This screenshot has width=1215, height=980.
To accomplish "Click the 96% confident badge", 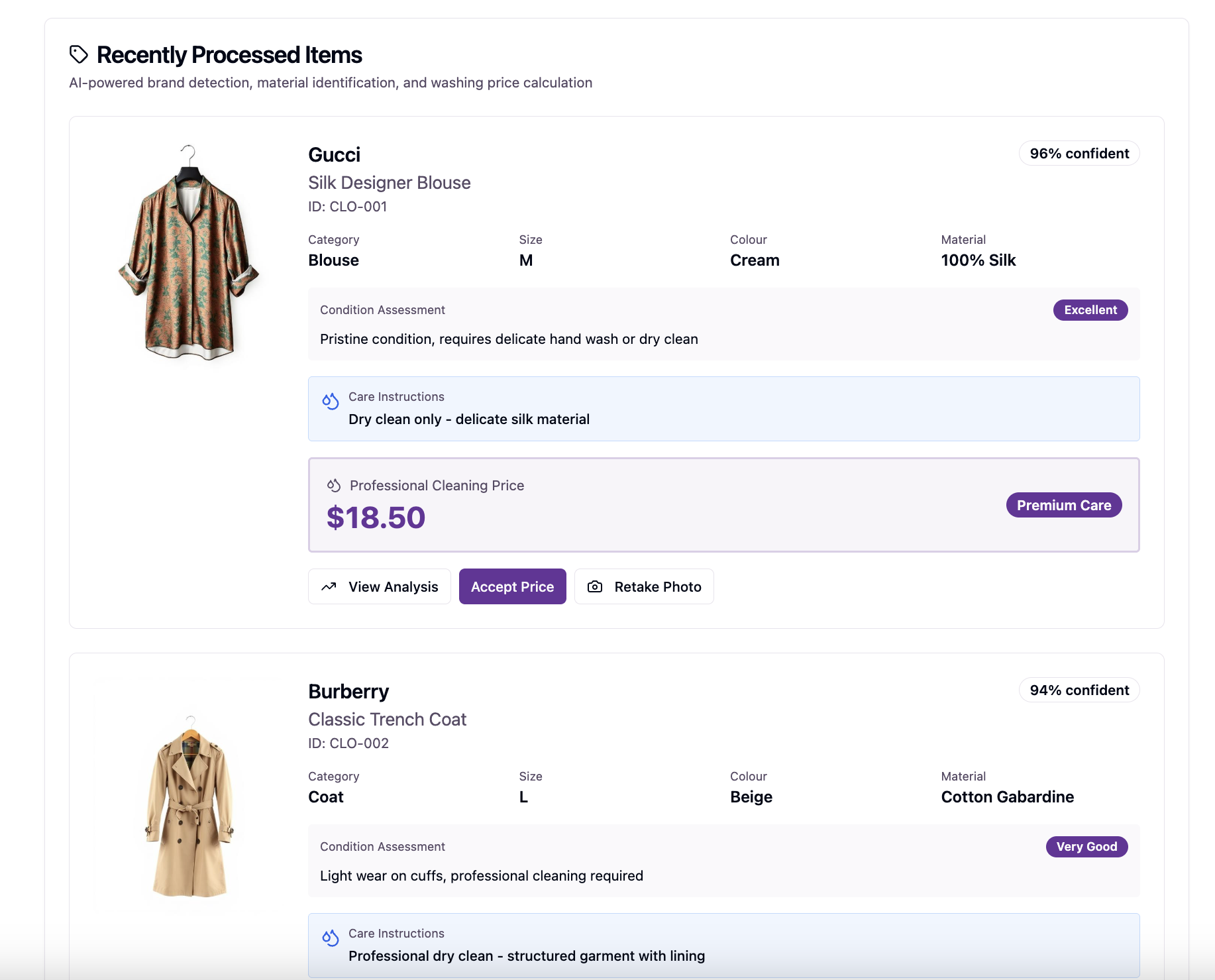I will click(x=1079, y=153).
